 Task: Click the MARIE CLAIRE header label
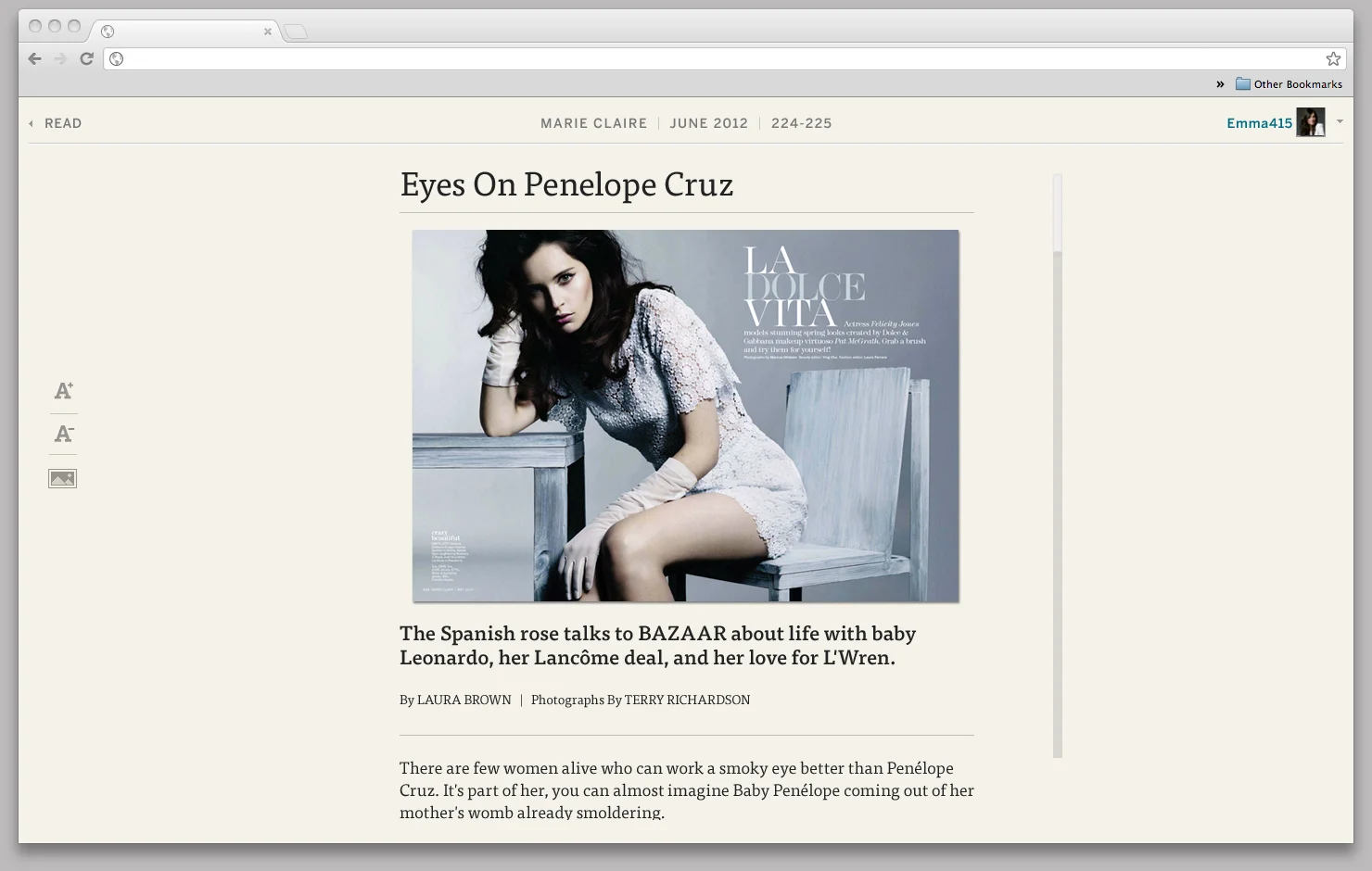click(594, 123)
